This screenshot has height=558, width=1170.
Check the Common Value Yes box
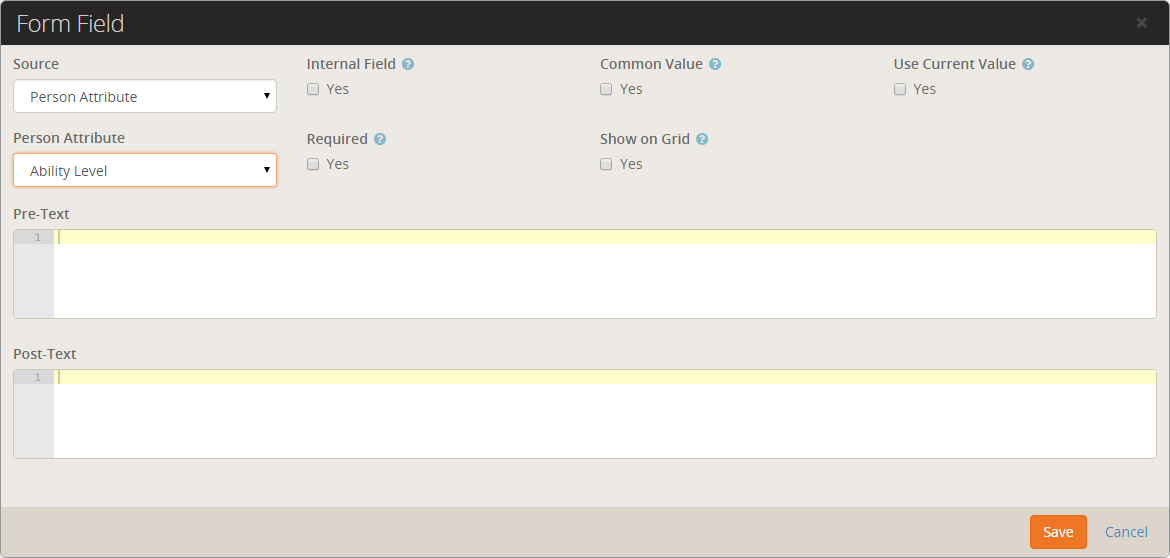606,89
